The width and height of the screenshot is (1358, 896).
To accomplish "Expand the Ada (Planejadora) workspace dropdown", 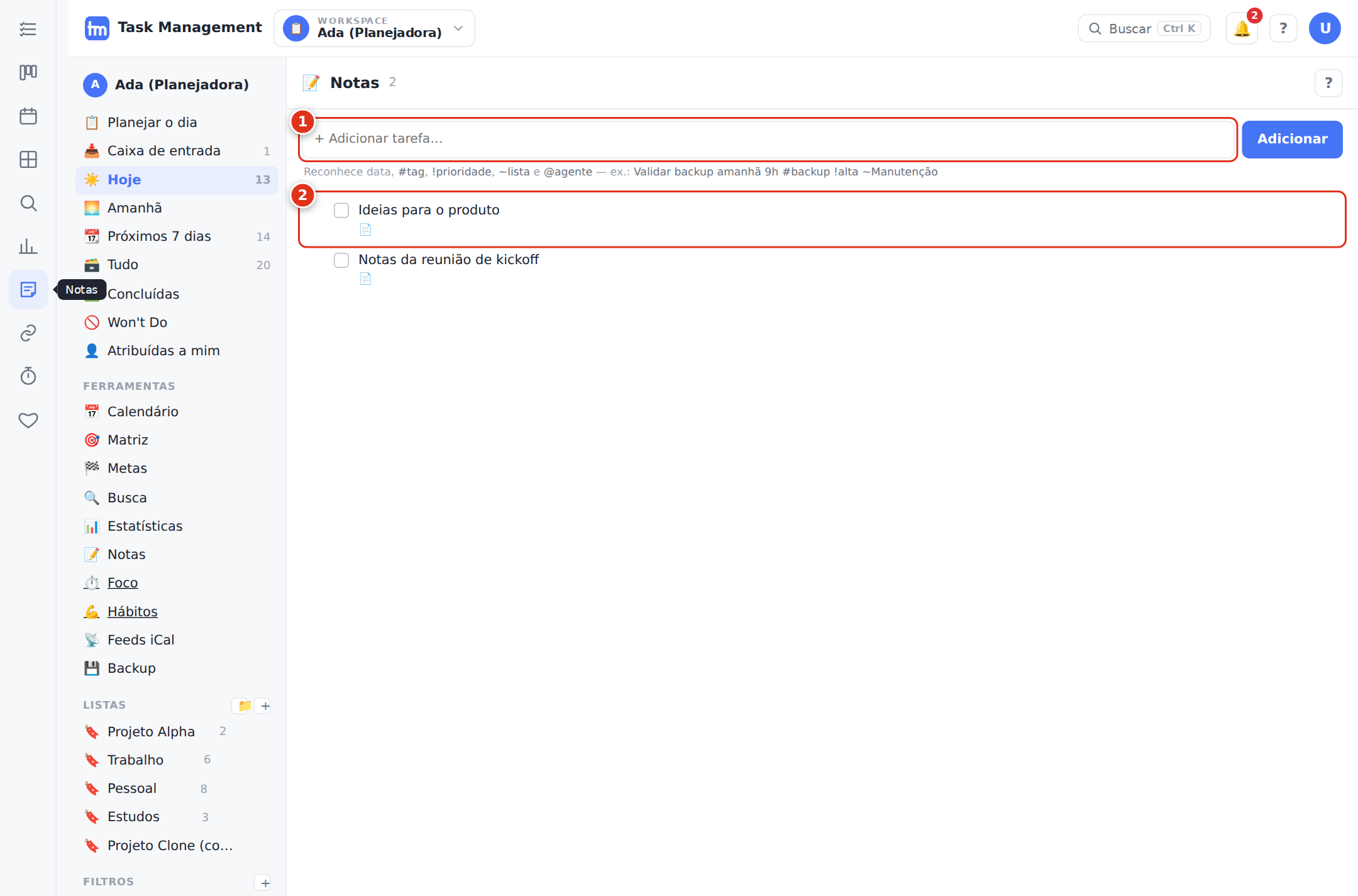I will click(374, 28).
